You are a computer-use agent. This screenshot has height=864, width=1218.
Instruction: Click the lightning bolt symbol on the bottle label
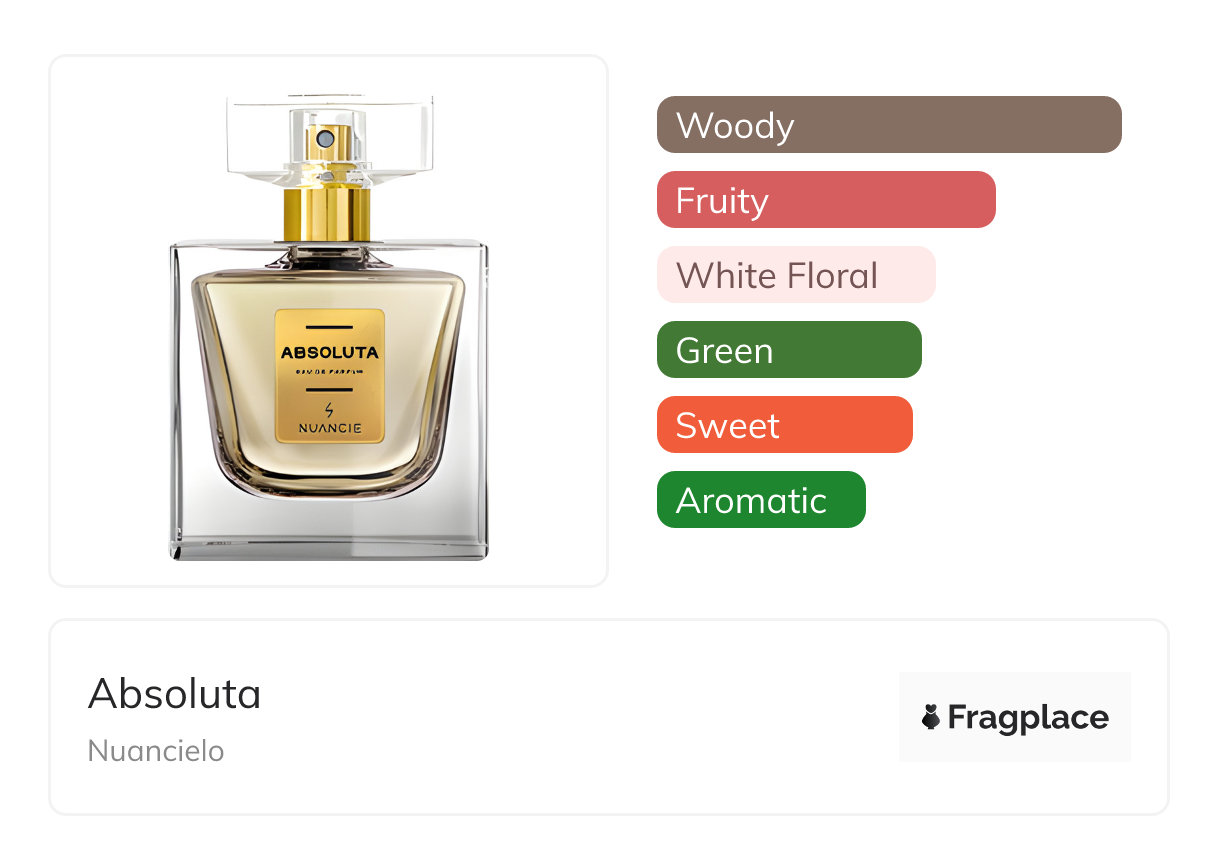[330, 410]
